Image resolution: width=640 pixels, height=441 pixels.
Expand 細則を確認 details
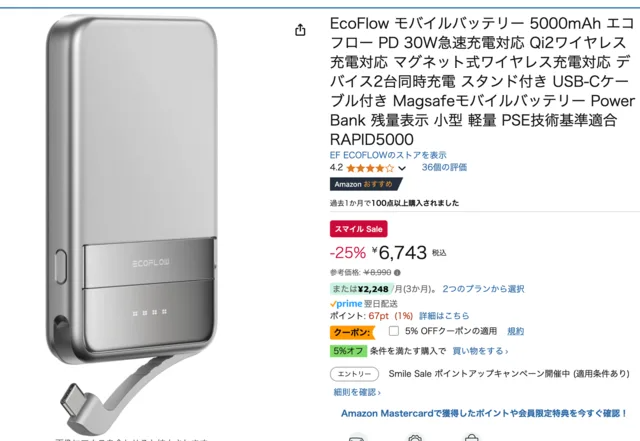tap(357, 392)
